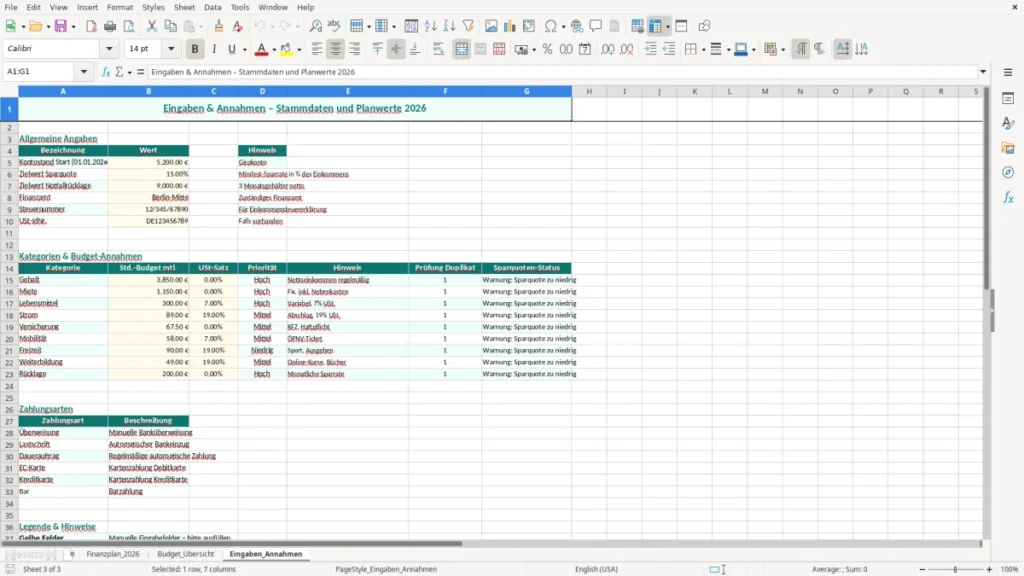The height and width of the screenshot is (576, 1024).
Task: Insert special character omega
Action: pos(551,26)
